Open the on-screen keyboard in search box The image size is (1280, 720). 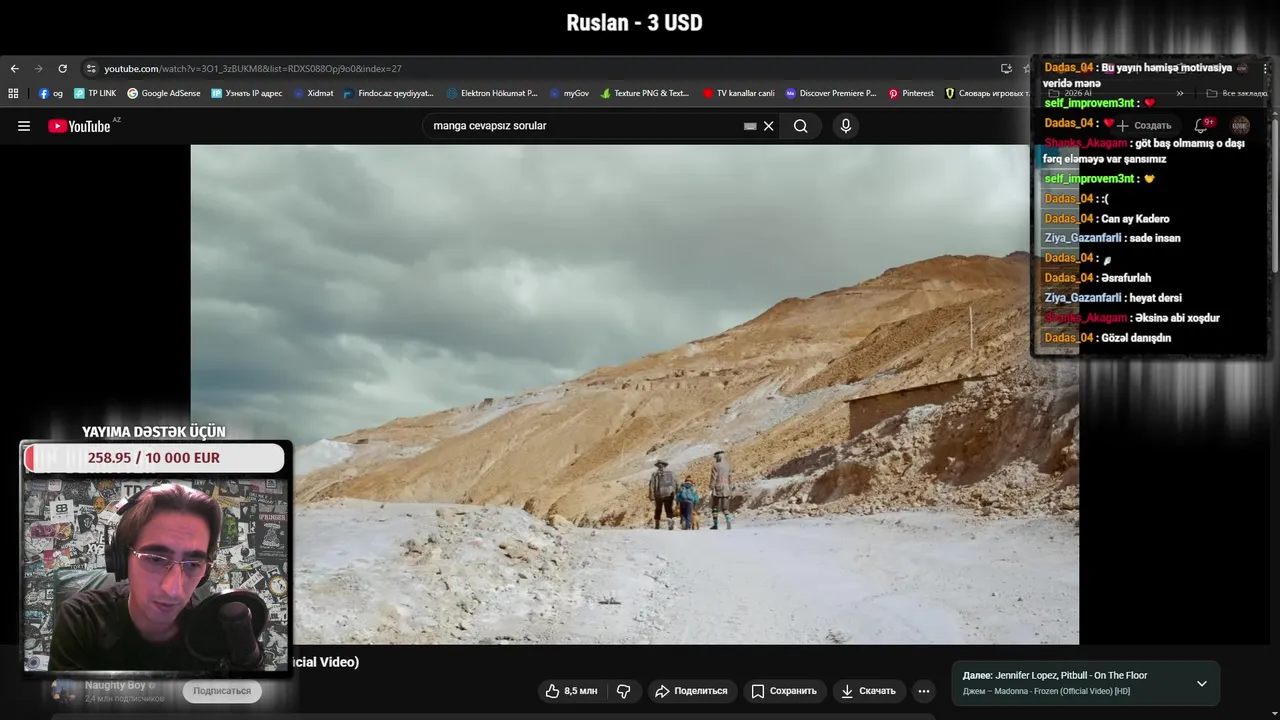click(x=750, y=126)
